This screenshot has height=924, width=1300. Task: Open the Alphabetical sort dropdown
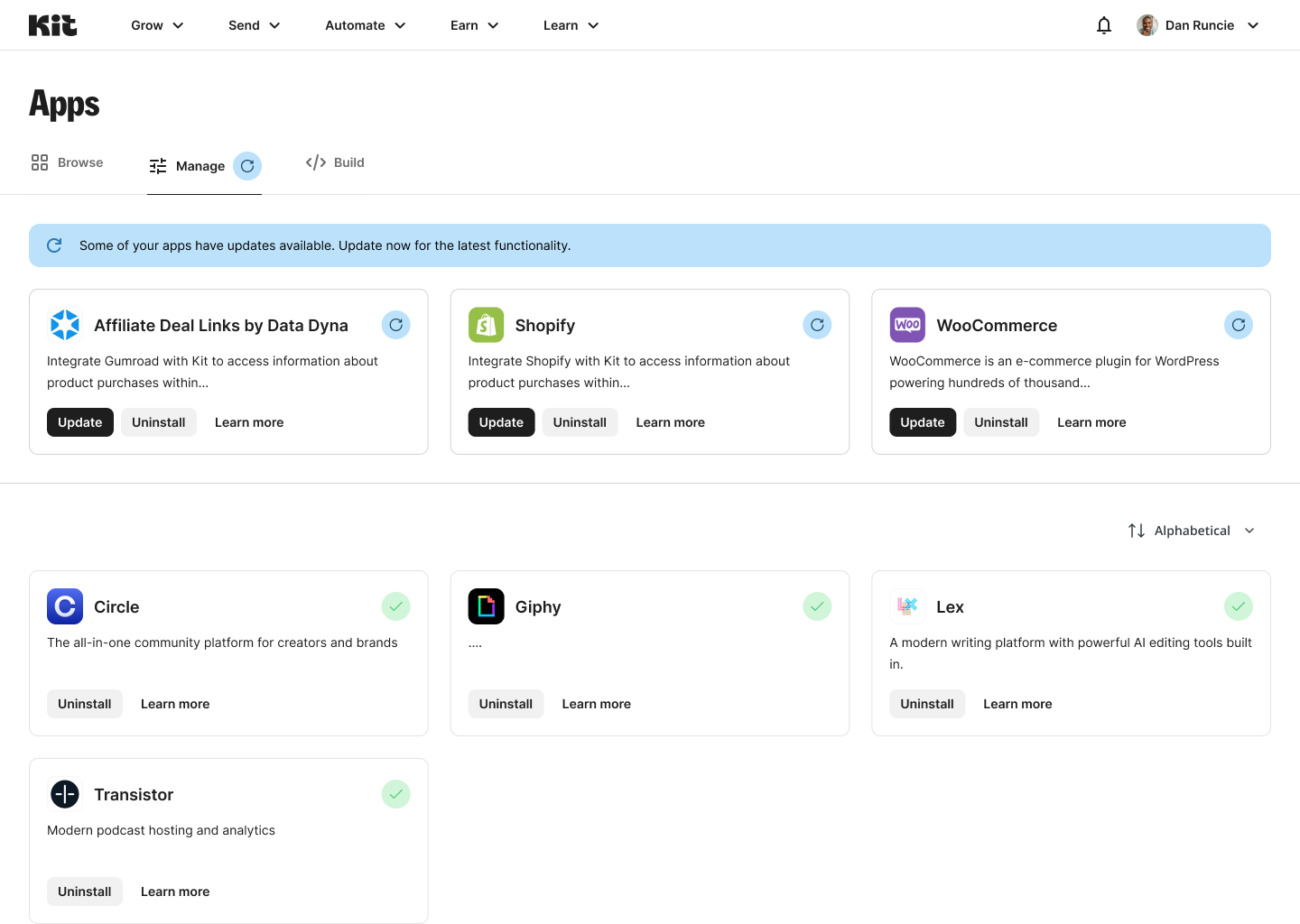coord(1192,531)
